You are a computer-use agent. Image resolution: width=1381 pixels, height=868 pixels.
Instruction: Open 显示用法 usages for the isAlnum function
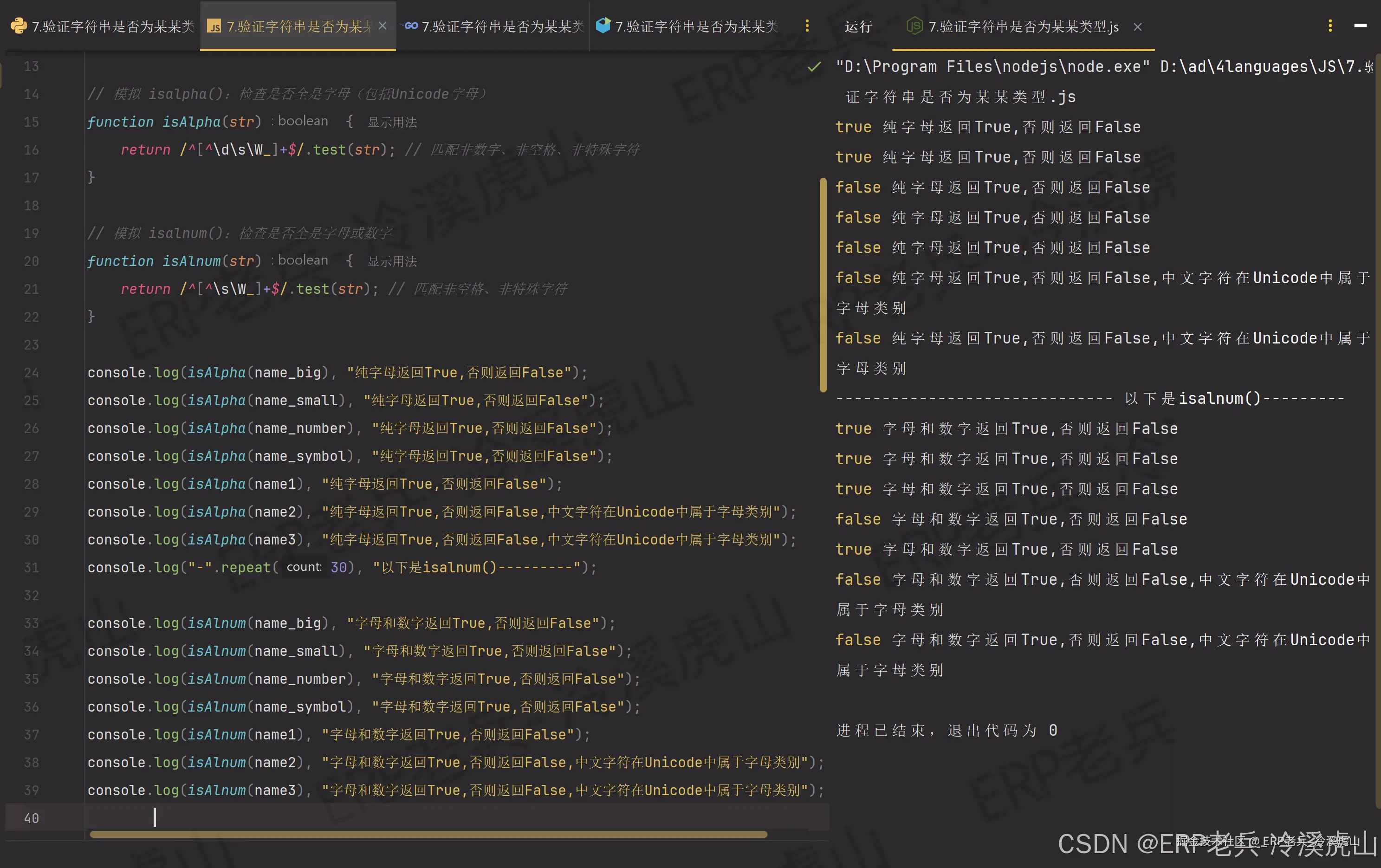[x=392, y=261]
